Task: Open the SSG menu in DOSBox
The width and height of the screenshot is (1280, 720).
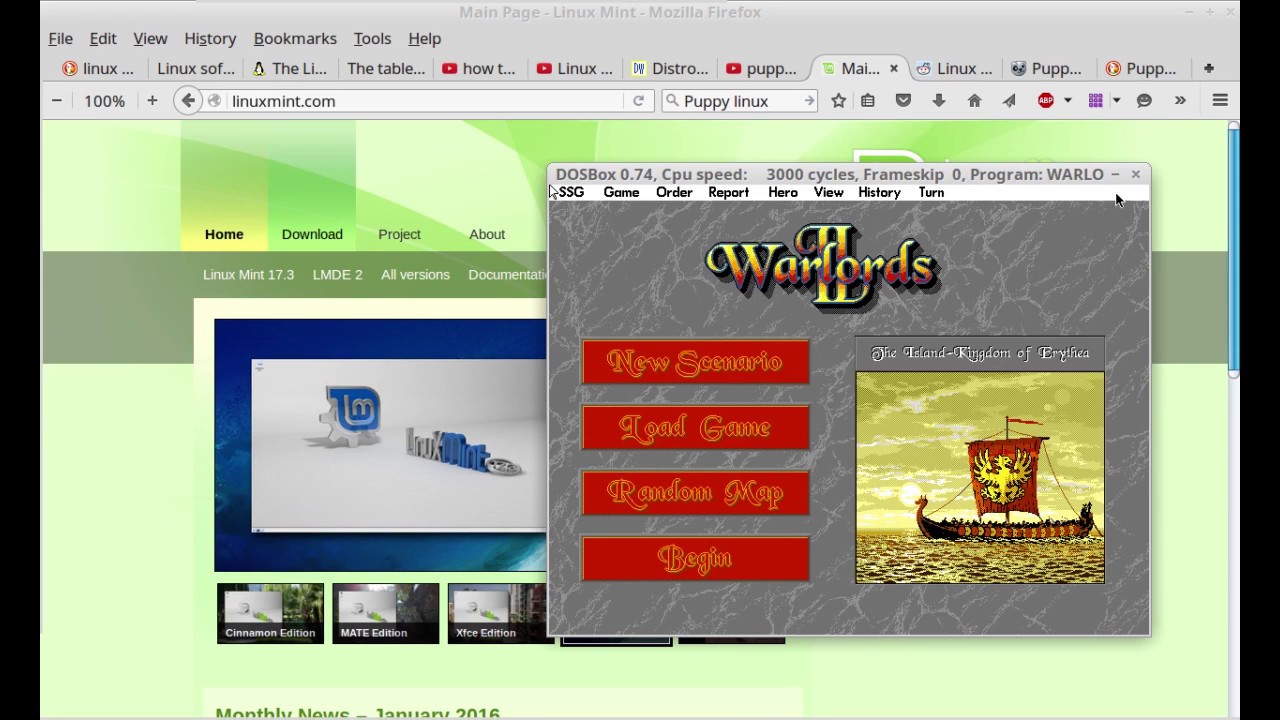Action: click(x=571, y=192)
